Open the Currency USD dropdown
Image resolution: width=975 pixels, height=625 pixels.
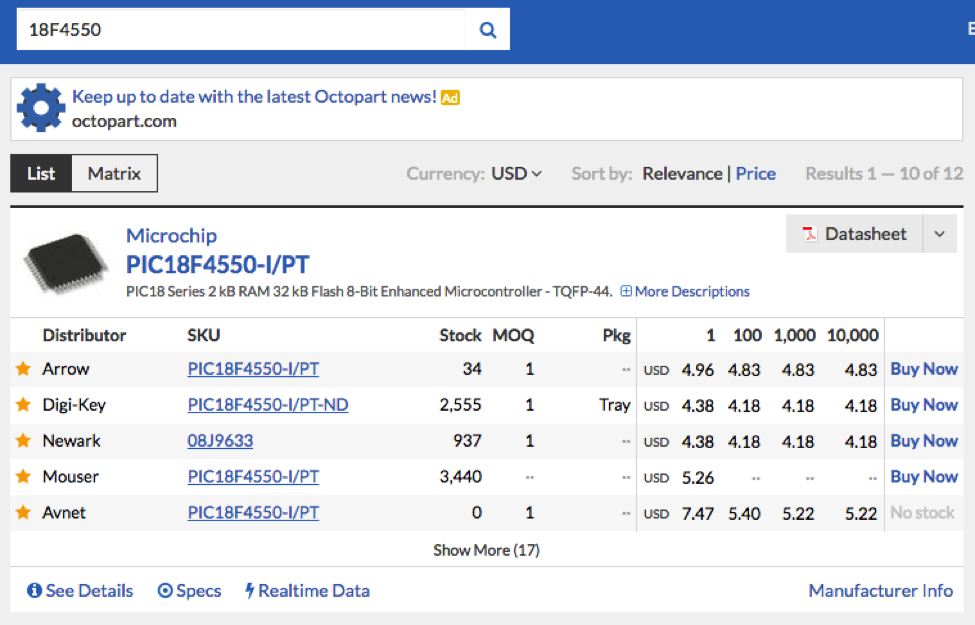tap(516, 174)
